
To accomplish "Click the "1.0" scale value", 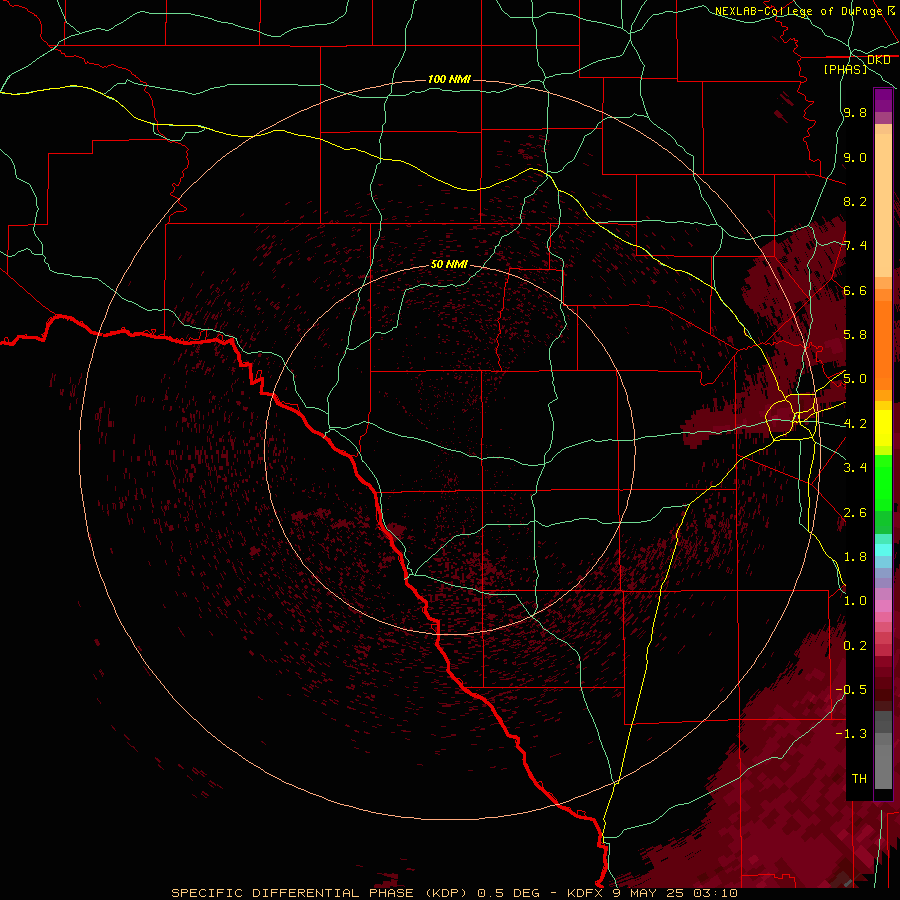I will [x=855, y=601].
